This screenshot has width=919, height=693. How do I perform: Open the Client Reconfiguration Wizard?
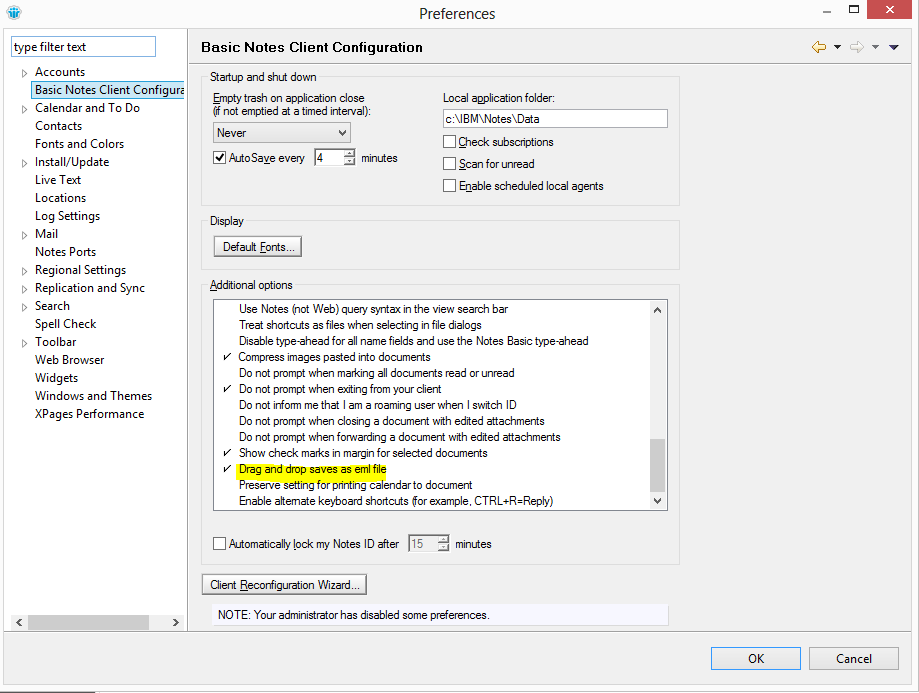pyautogui.click(x=284, y=585)
